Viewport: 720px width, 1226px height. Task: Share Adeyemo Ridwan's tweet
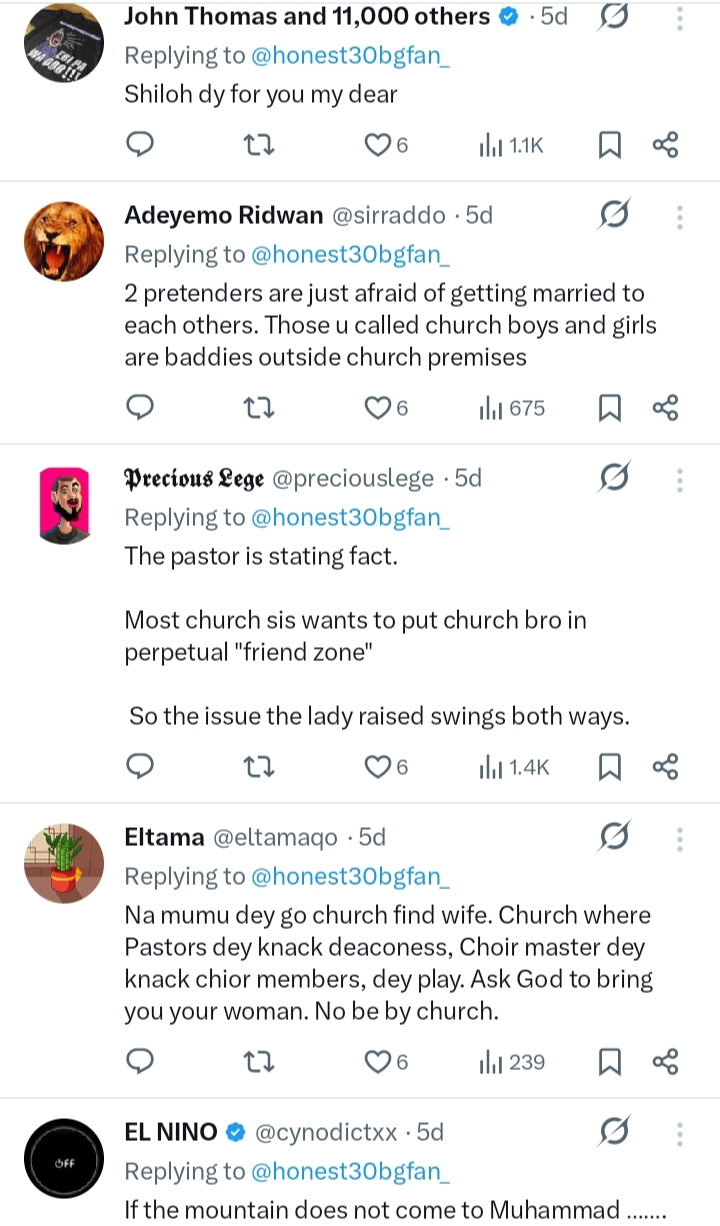[x=666, y=407]
